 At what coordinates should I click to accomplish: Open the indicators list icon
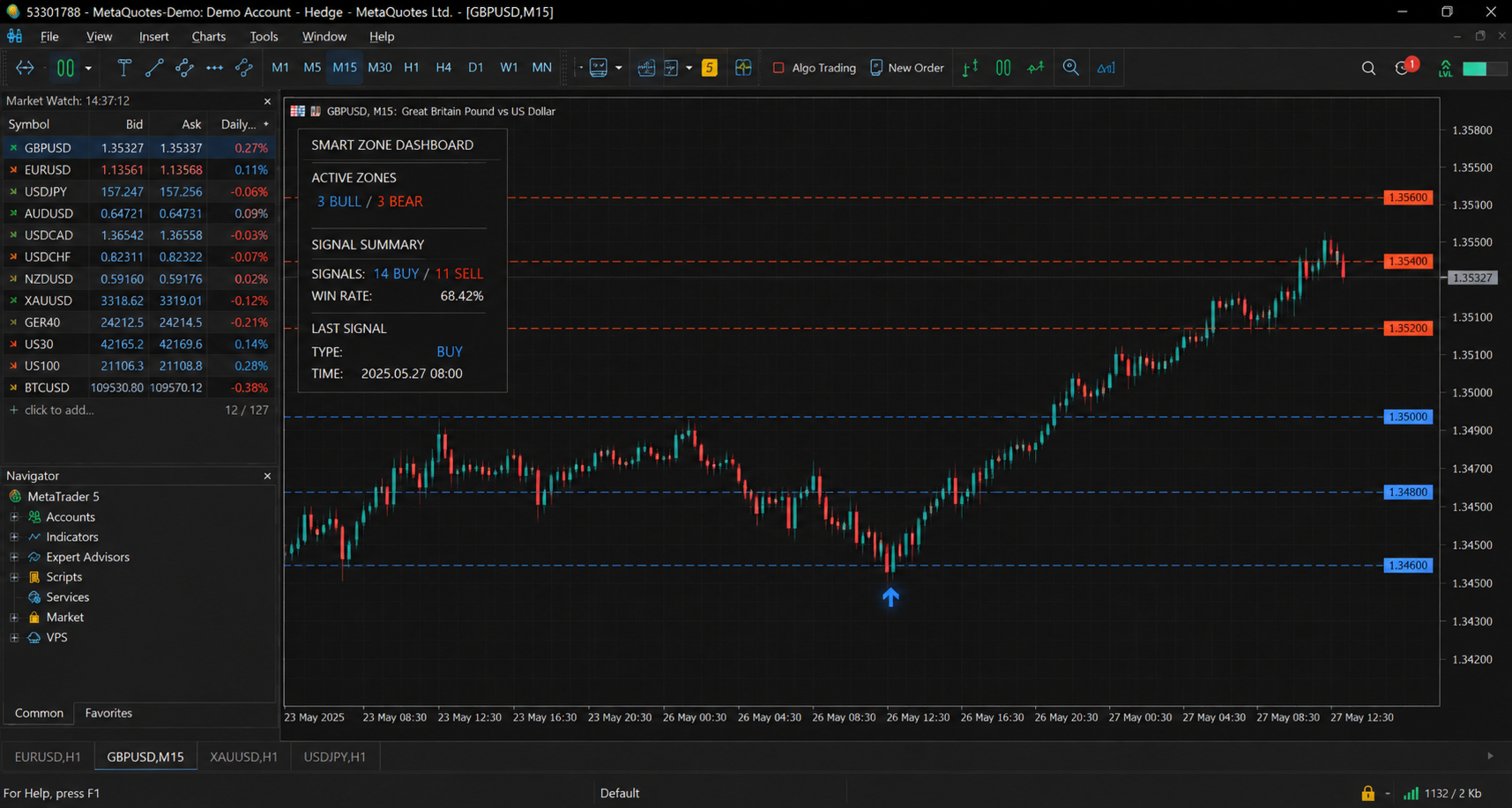(x=646, y=68)
